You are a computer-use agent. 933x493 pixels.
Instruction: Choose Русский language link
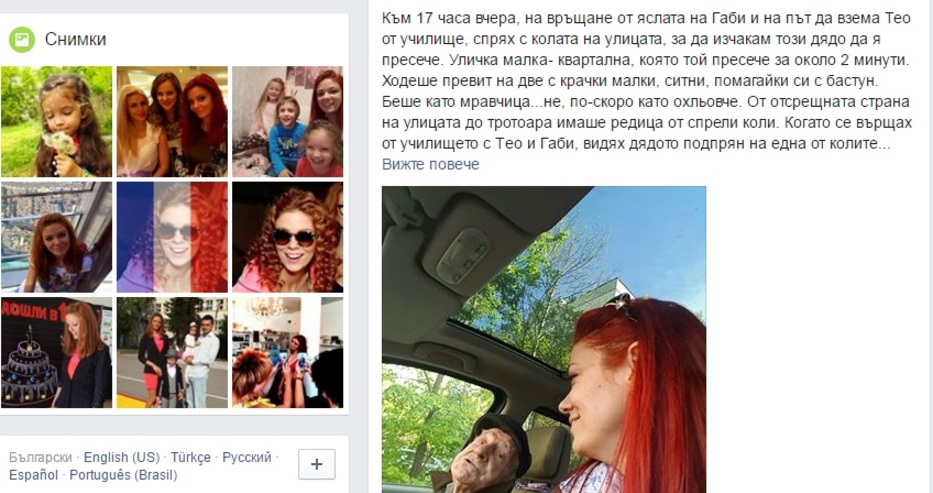(246, 457)
